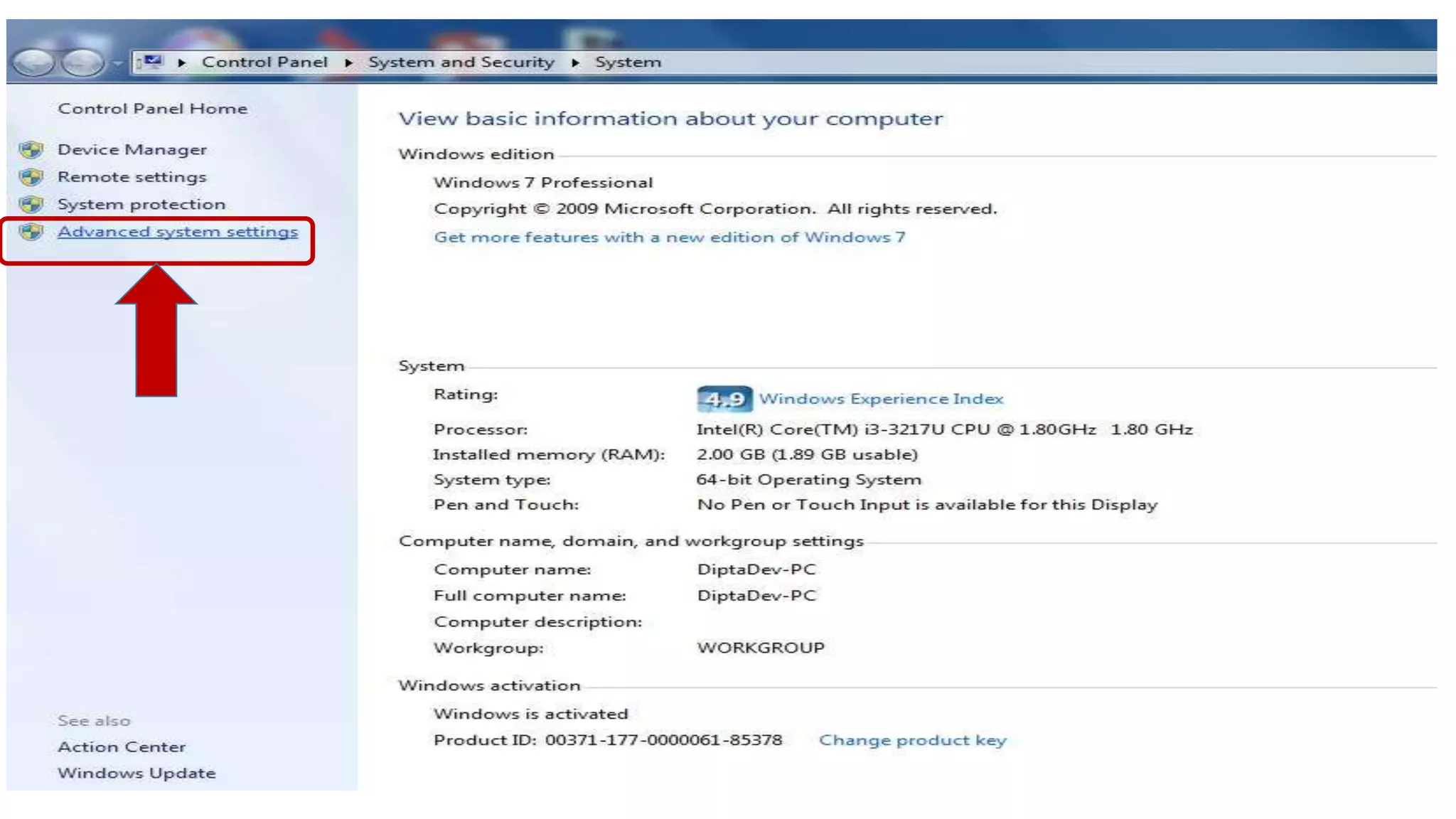Click the 4.9 rating score badge

coord(724,400)
